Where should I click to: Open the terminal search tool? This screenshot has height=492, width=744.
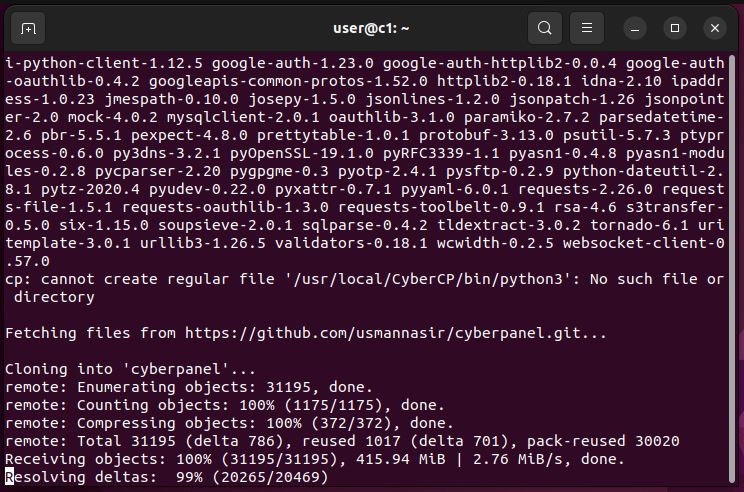click(545, 28)
